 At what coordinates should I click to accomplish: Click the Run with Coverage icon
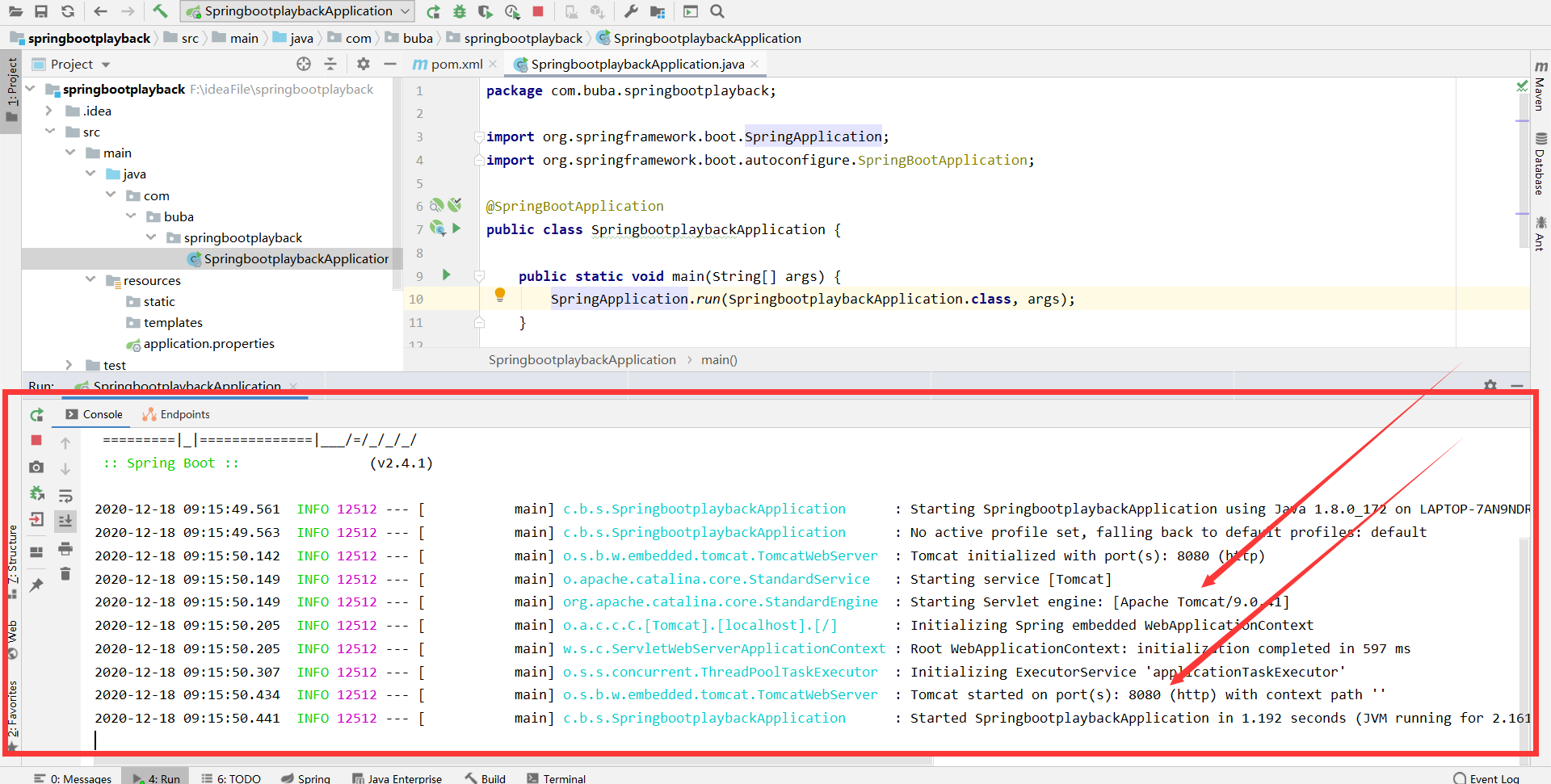(x=485, y=11)
